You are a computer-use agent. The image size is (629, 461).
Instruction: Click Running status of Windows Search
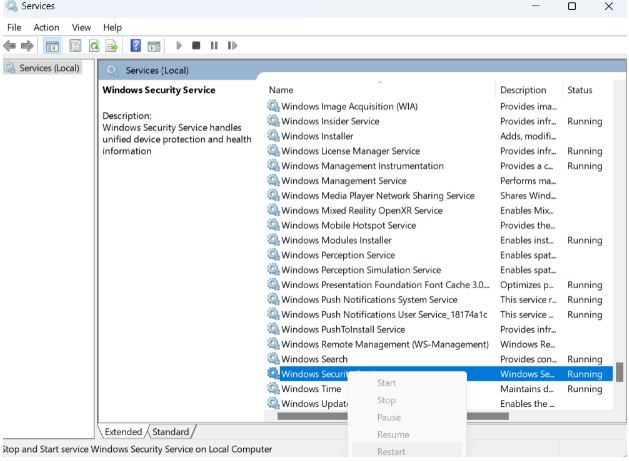584,359
